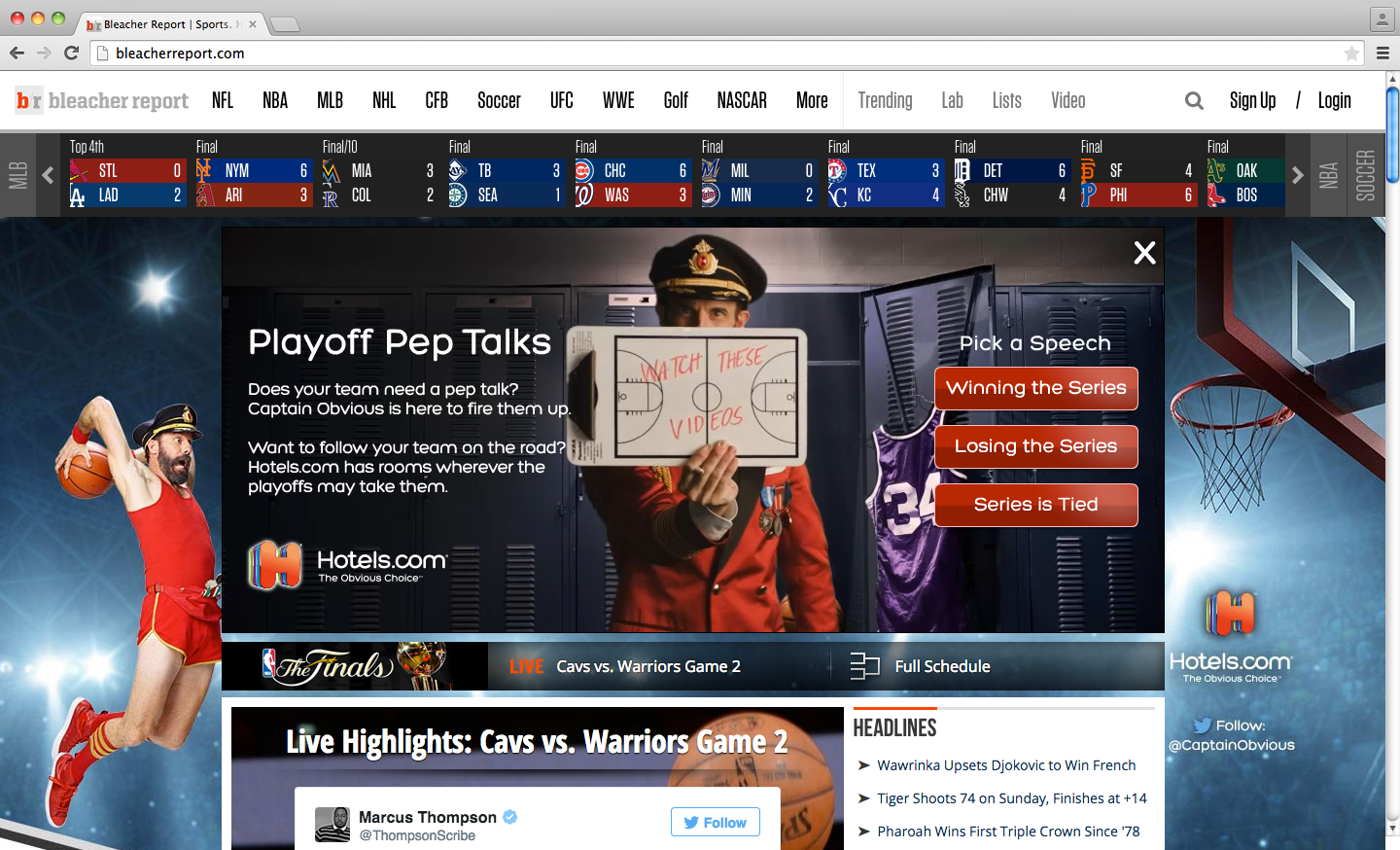
Task: Open the NHL navigation item
Action: [x=384, y=100]
